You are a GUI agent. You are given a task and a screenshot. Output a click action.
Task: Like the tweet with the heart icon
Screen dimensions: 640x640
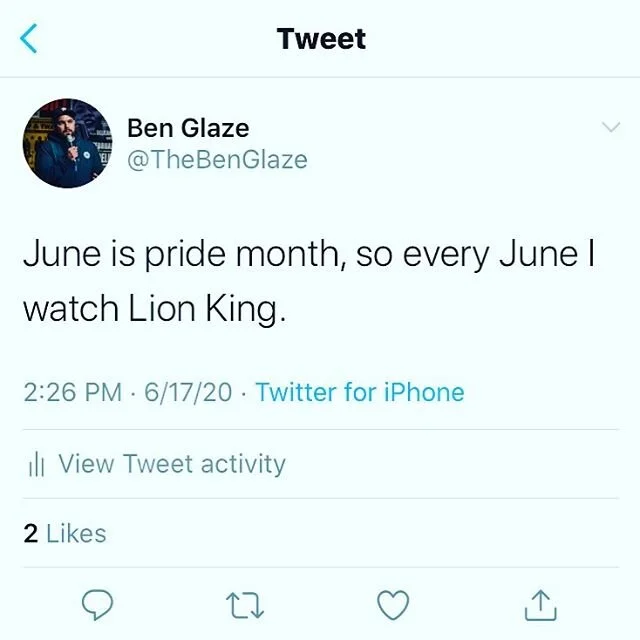[x=393, y=605]
